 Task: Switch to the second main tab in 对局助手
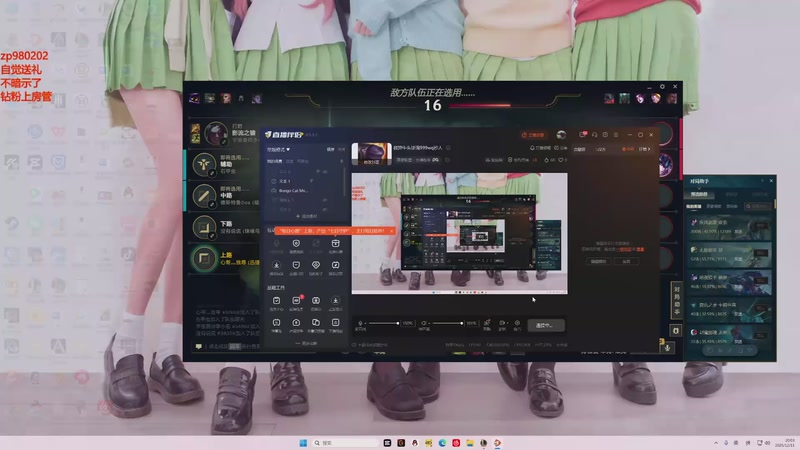732,194
